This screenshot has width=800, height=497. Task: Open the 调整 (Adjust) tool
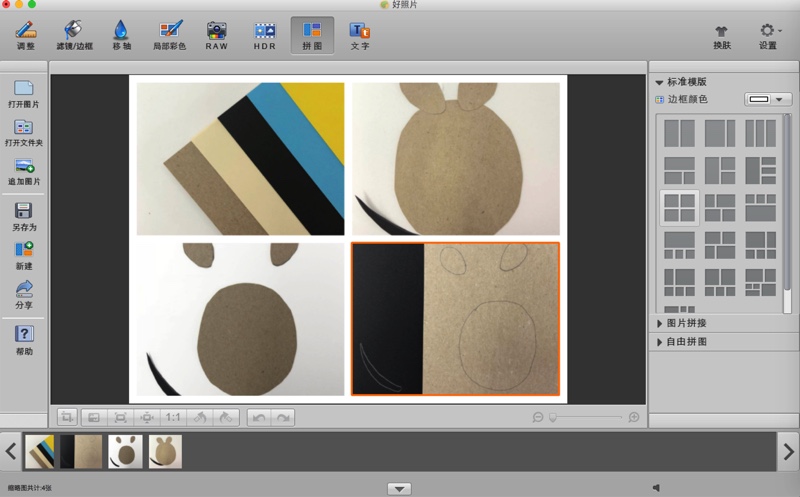[x=26, y=35]
